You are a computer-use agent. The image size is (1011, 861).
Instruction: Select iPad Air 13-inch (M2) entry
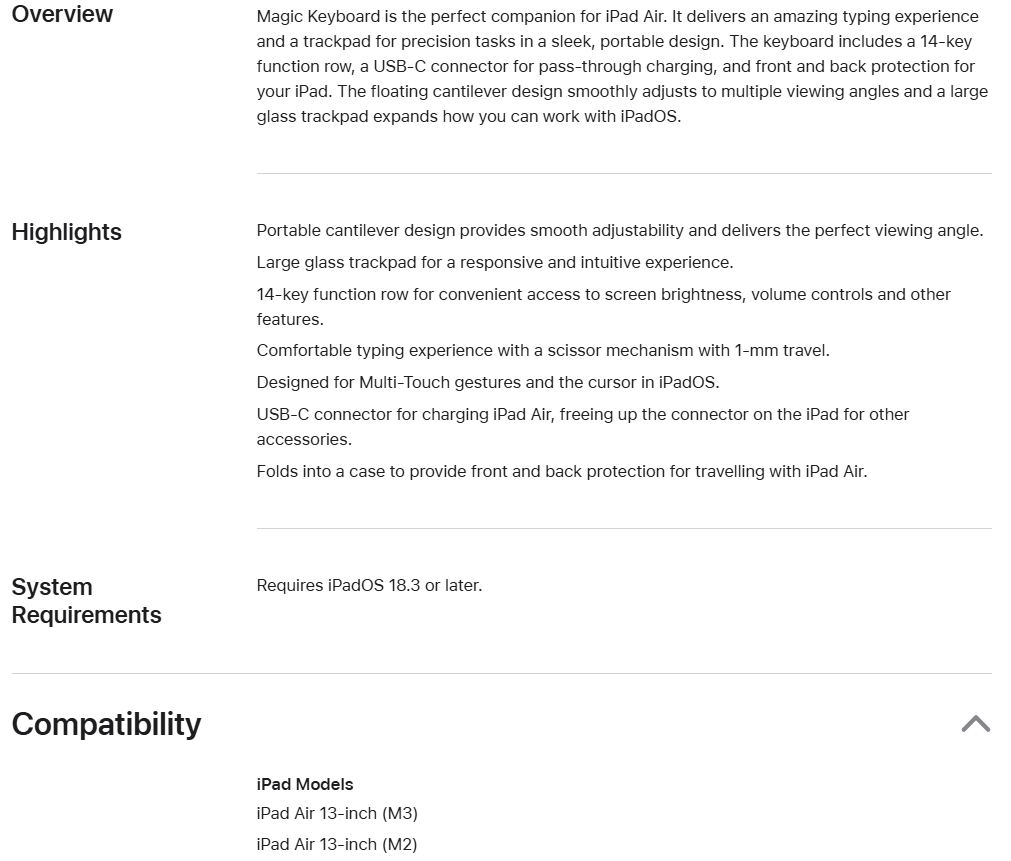(336, 845)
